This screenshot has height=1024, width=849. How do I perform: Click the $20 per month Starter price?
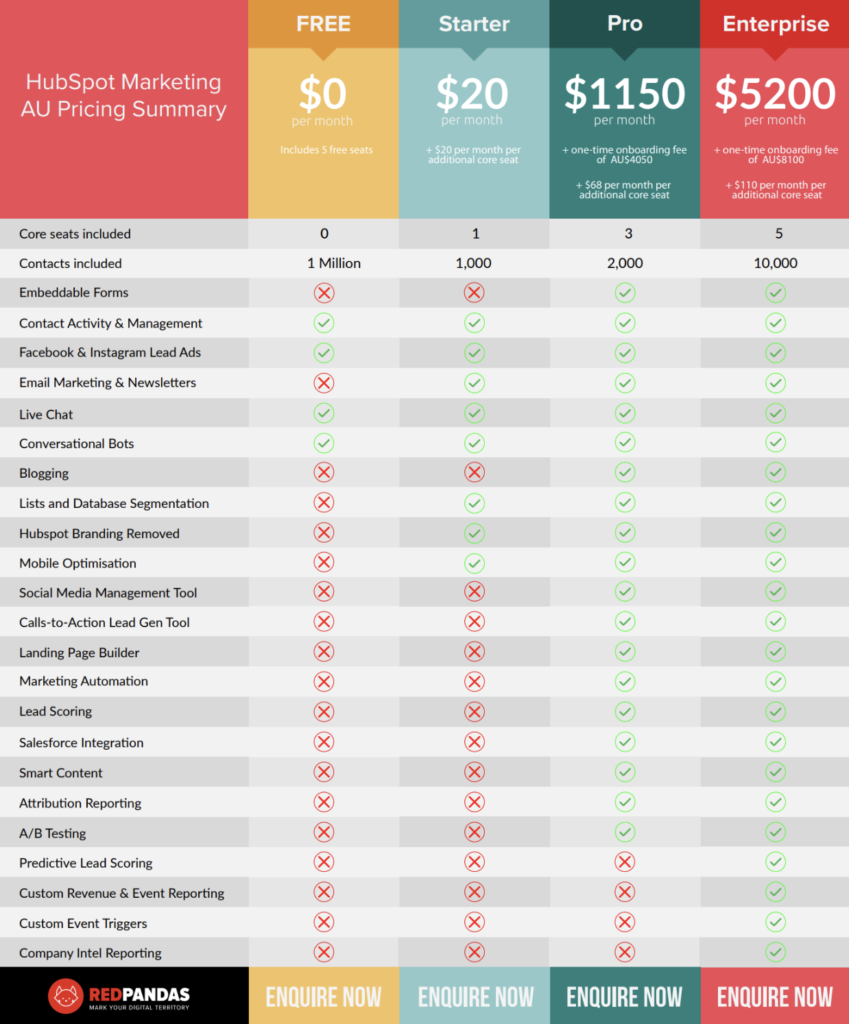tap(472, 99)
